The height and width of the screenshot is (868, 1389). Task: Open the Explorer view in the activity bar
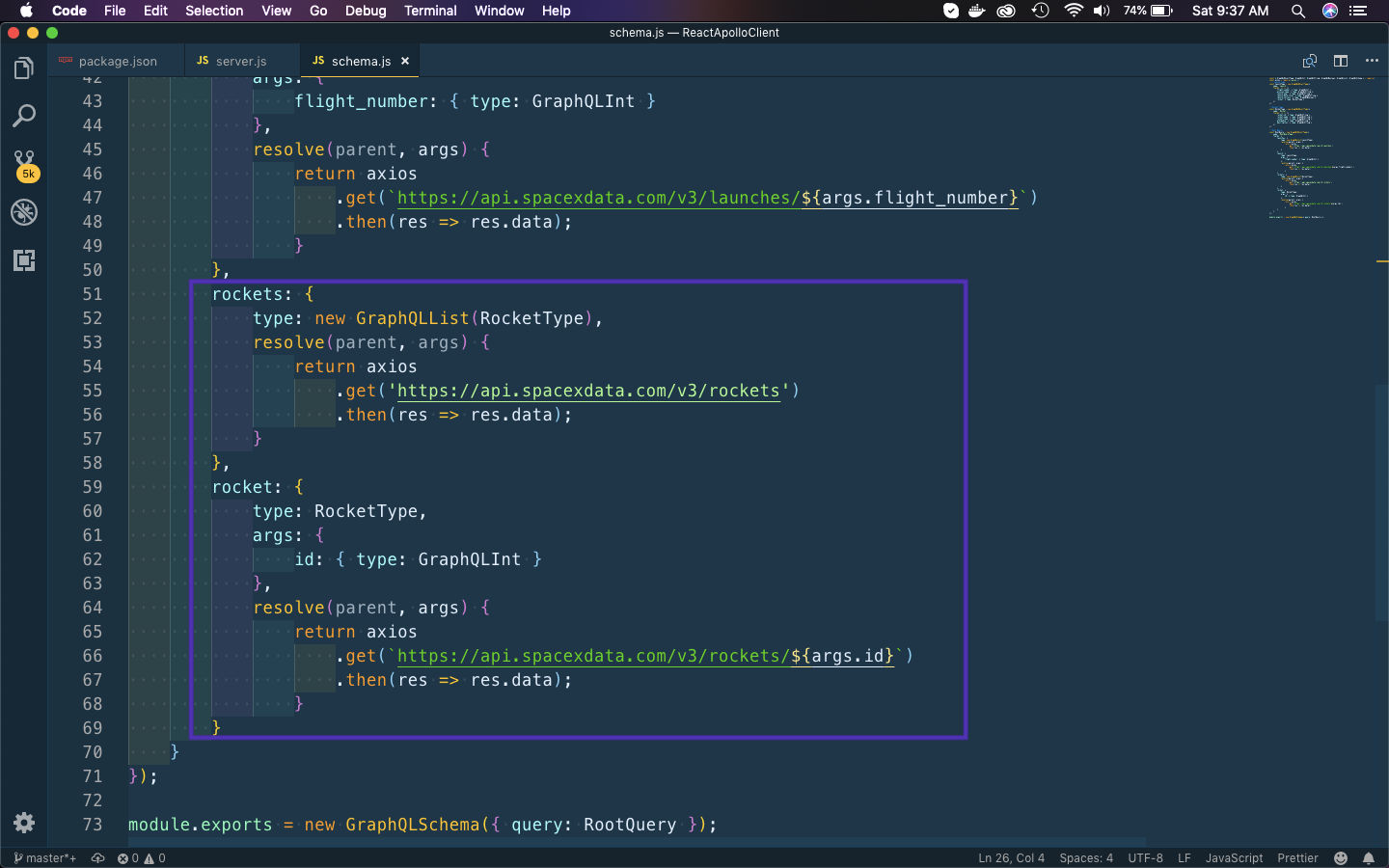point(24,68)
